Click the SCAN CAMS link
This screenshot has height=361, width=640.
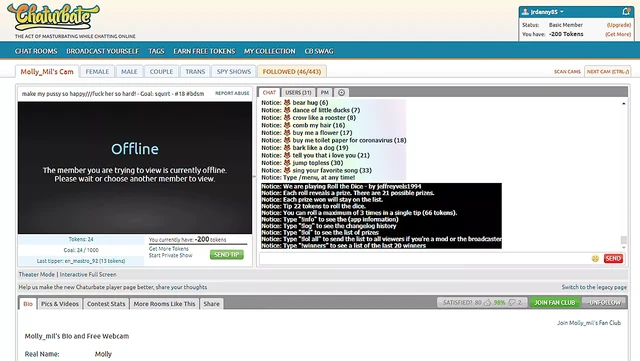(x=567, y=71)
